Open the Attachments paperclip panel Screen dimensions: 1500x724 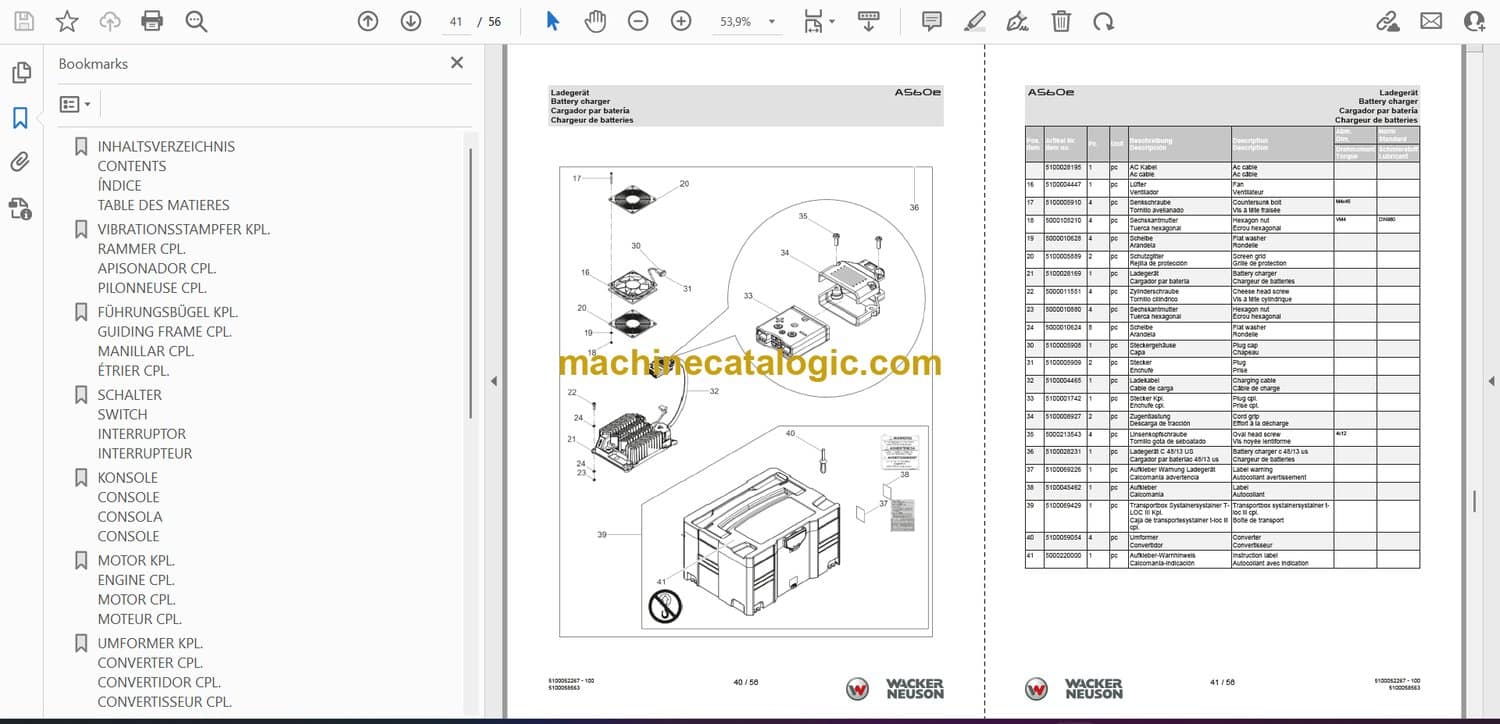(x=20, y=163)
